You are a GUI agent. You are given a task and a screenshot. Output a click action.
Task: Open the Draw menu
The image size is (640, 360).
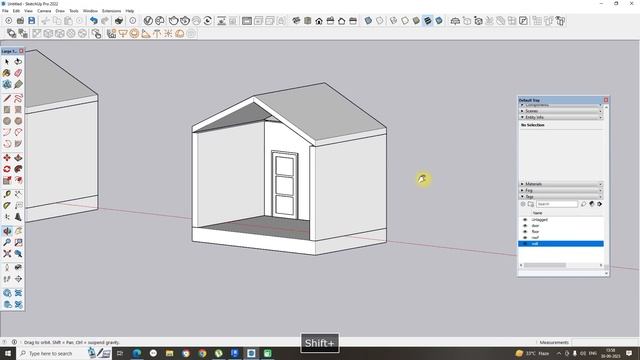pyautogui.click(x=60, y=11)
